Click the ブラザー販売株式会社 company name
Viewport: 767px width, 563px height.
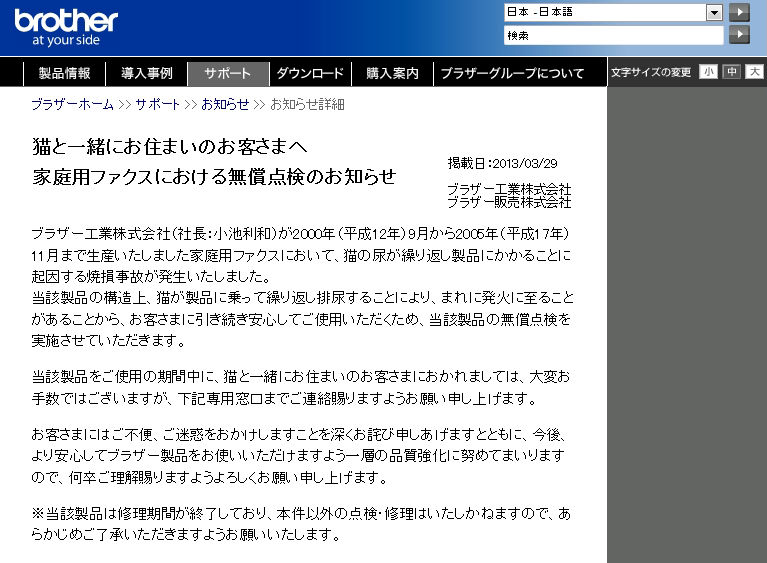pyautogui.click(x=509, y=202)
